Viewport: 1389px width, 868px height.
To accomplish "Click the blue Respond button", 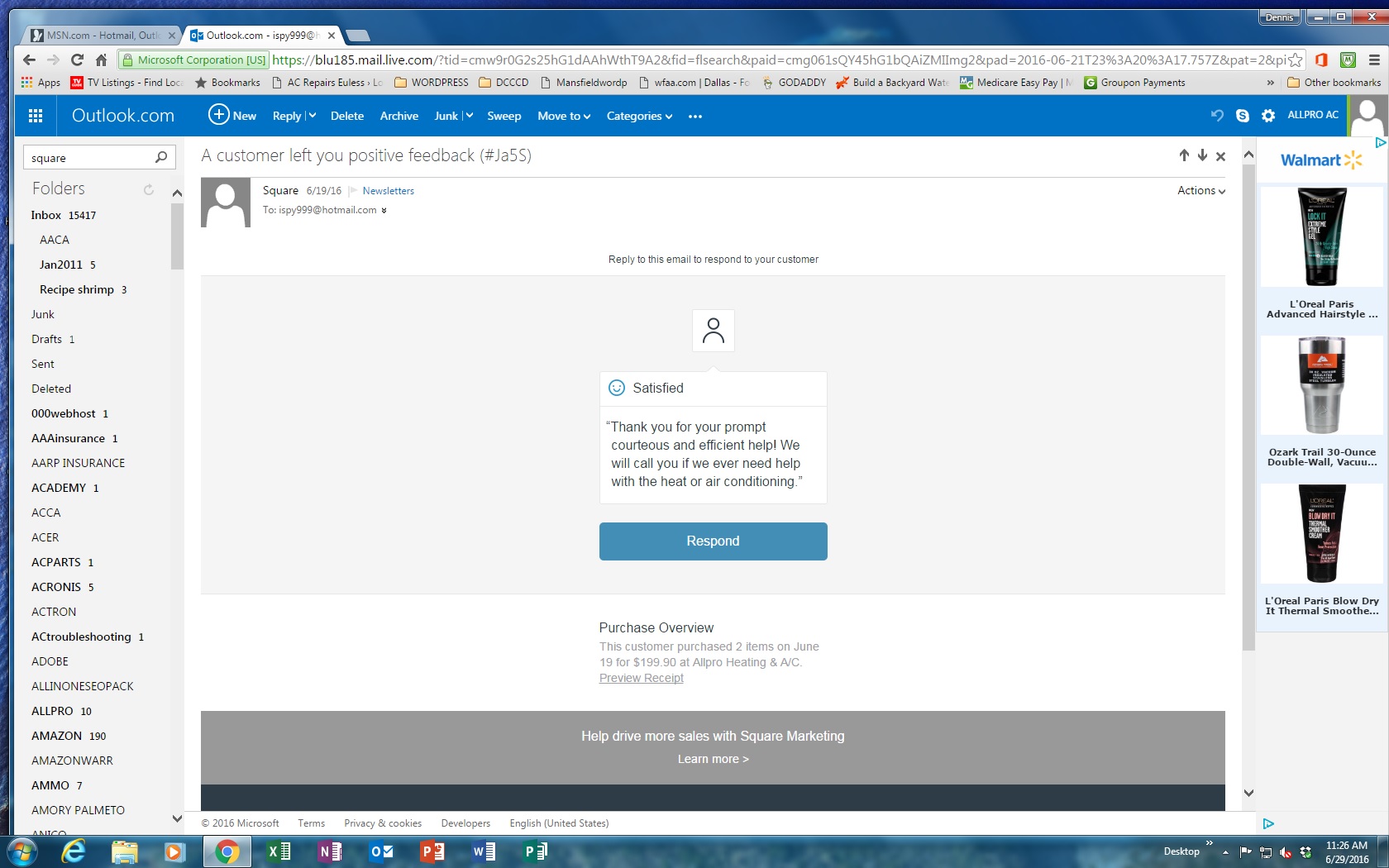I will [713, 541].
